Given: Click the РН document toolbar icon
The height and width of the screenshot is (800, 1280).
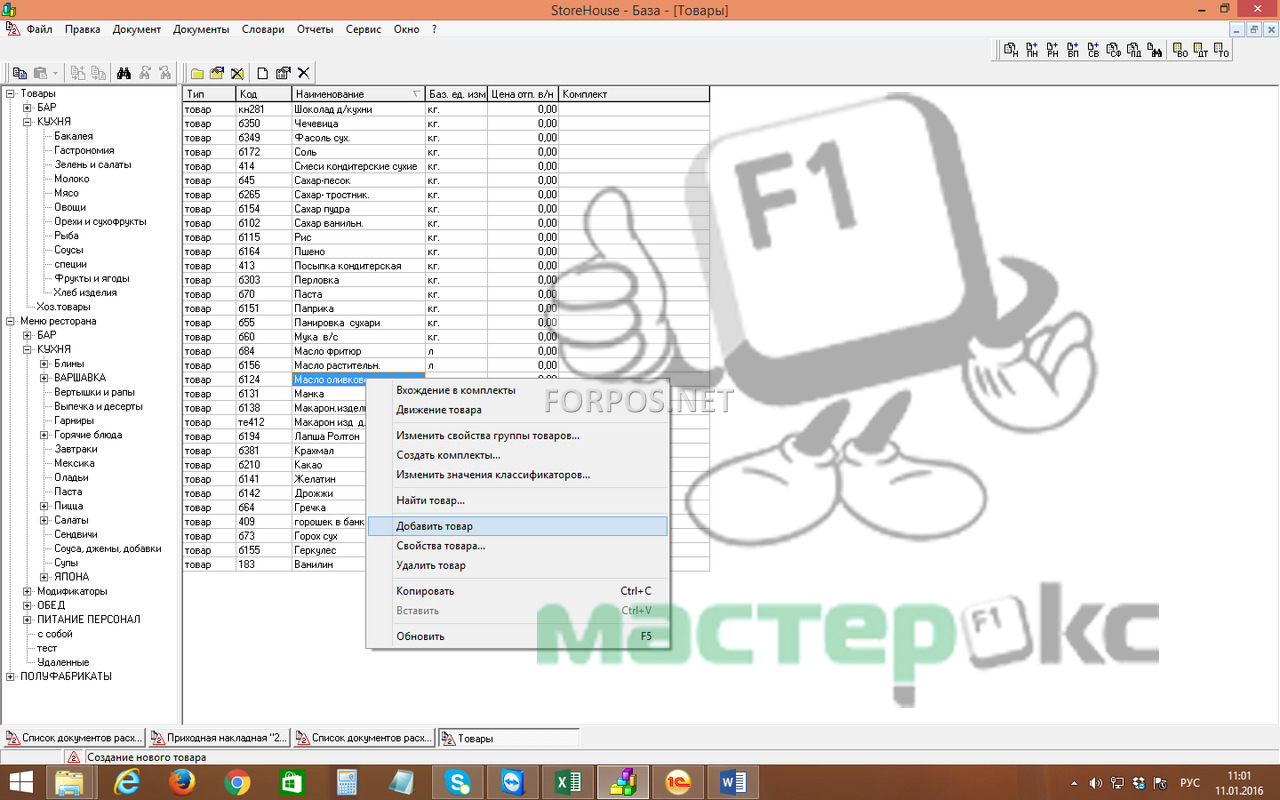Looking at the screenshot, I should (x=1052, y=49).
